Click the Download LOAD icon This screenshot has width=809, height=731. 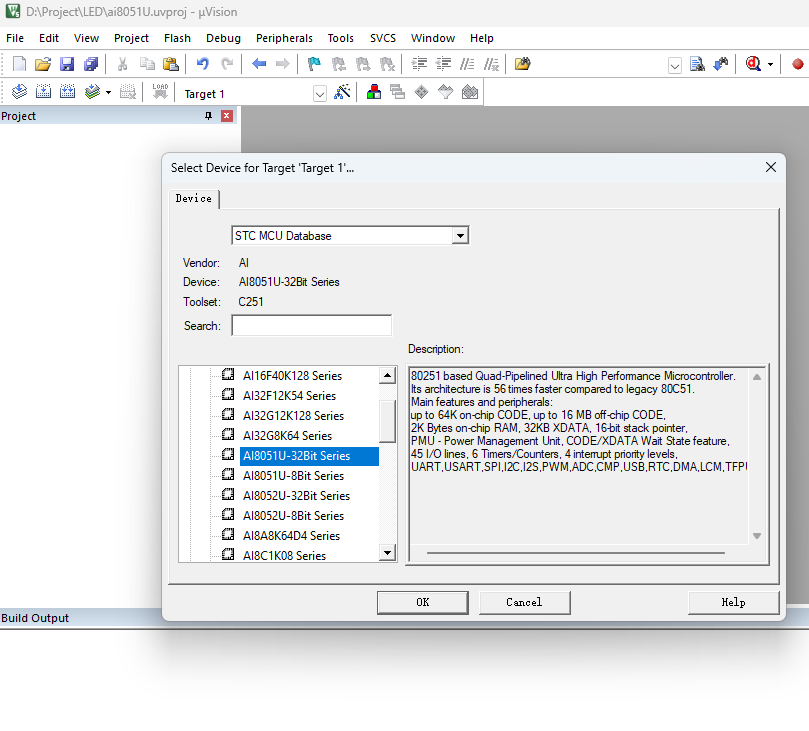click(160, 92)
